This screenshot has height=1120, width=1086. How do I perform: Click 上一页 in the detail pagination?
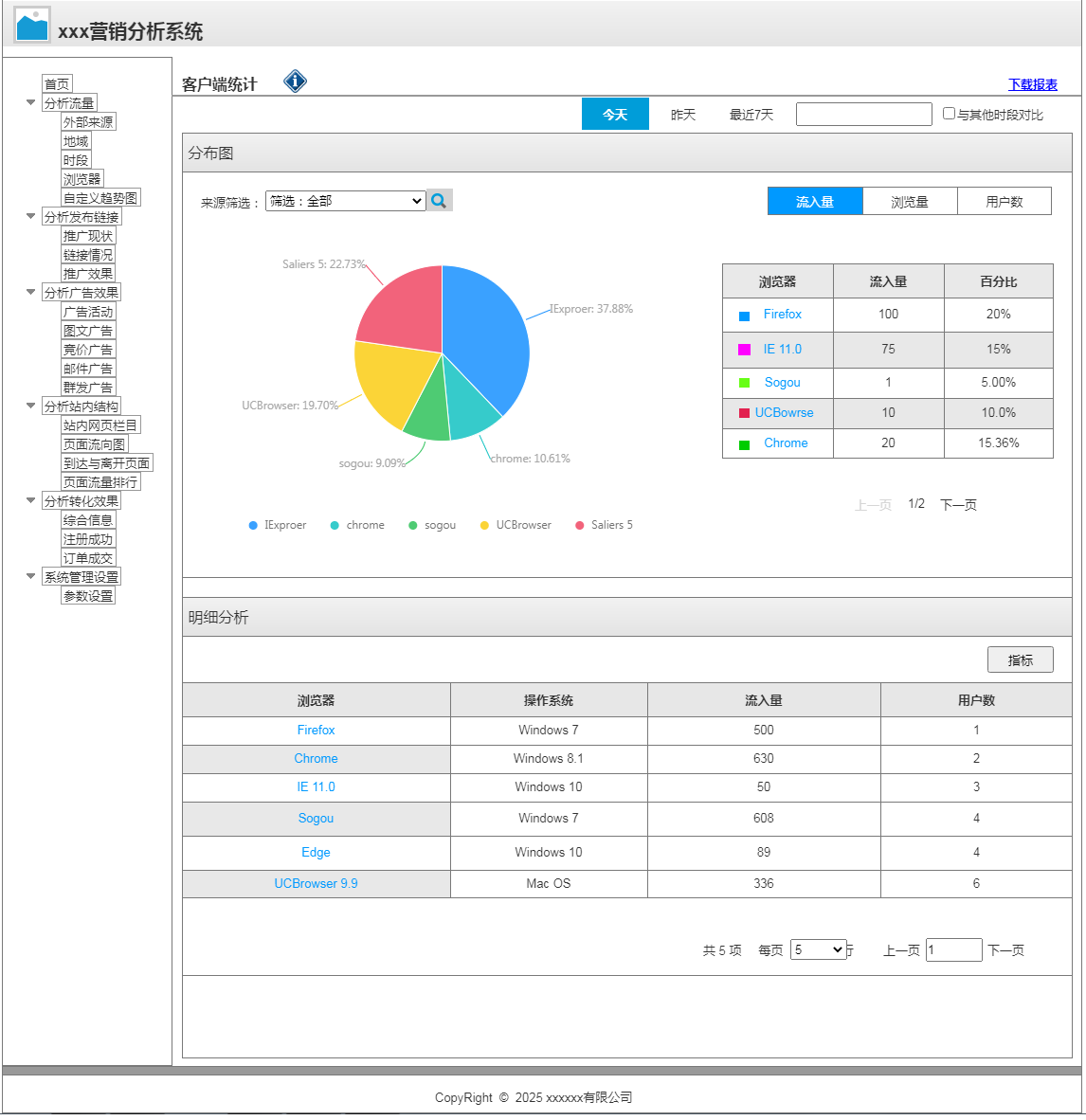tap(901, 950)
